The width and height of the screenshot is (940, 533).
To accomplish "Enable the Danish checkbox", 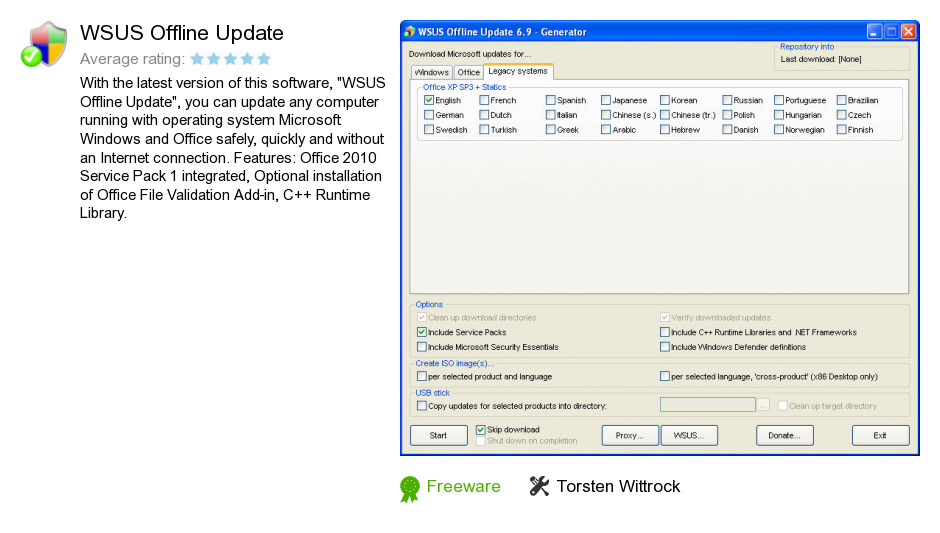I will [727, 129].
